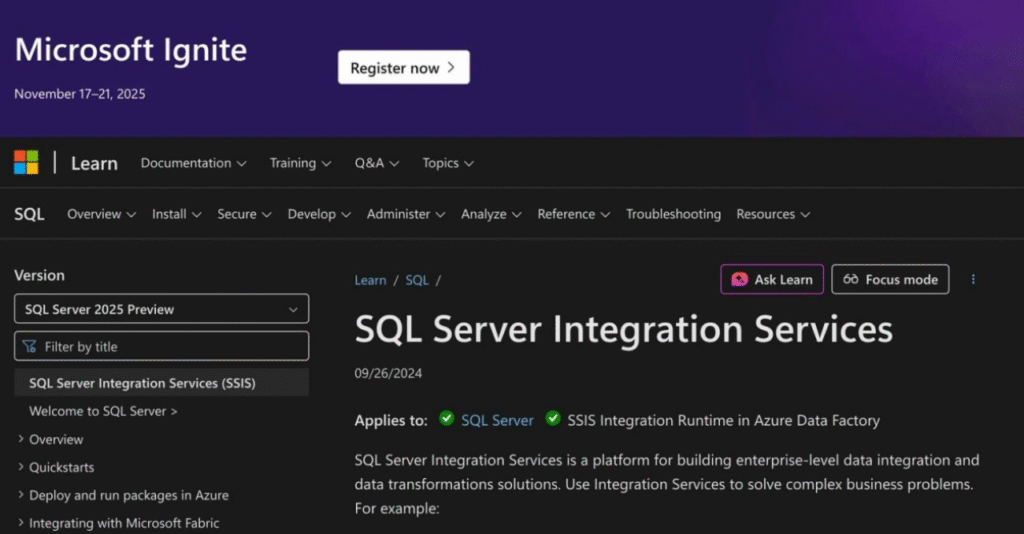This screenshot has width=1024, height=534.
Task: Open the Documentation menu
Action: [x=192, y=163]
